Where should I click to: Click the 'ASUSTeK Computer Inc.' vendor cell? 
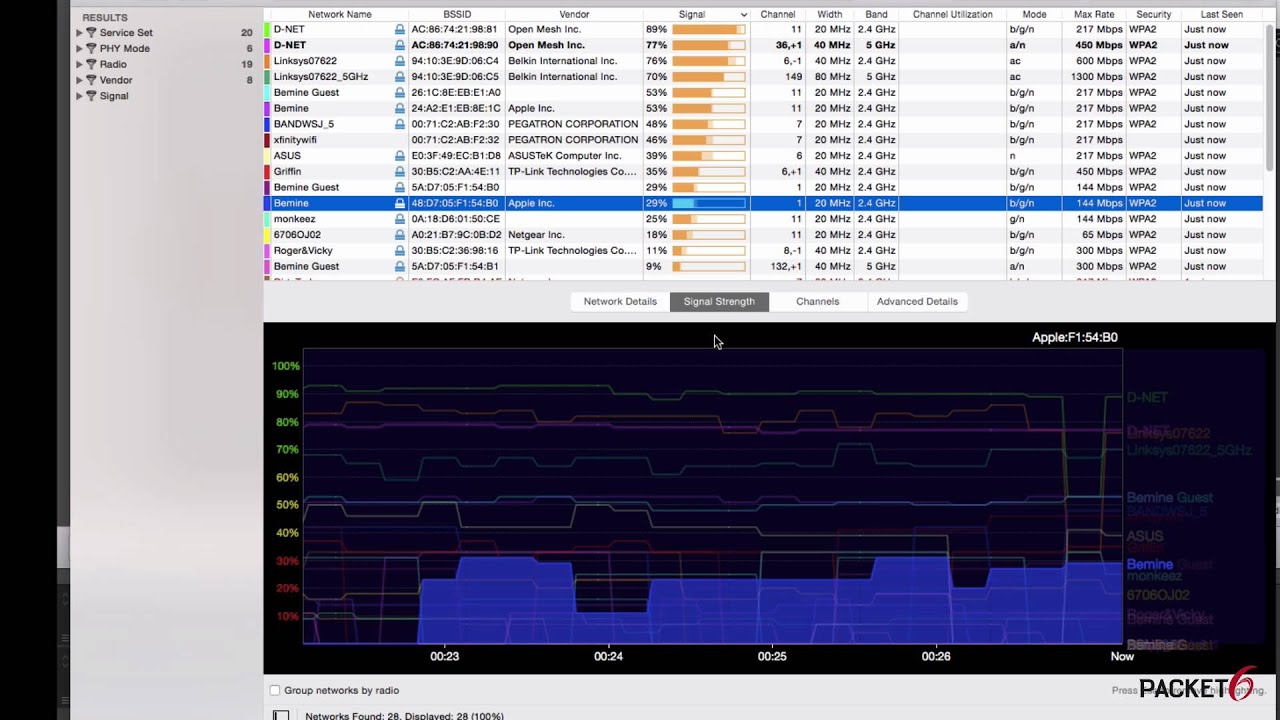point(564,156)
